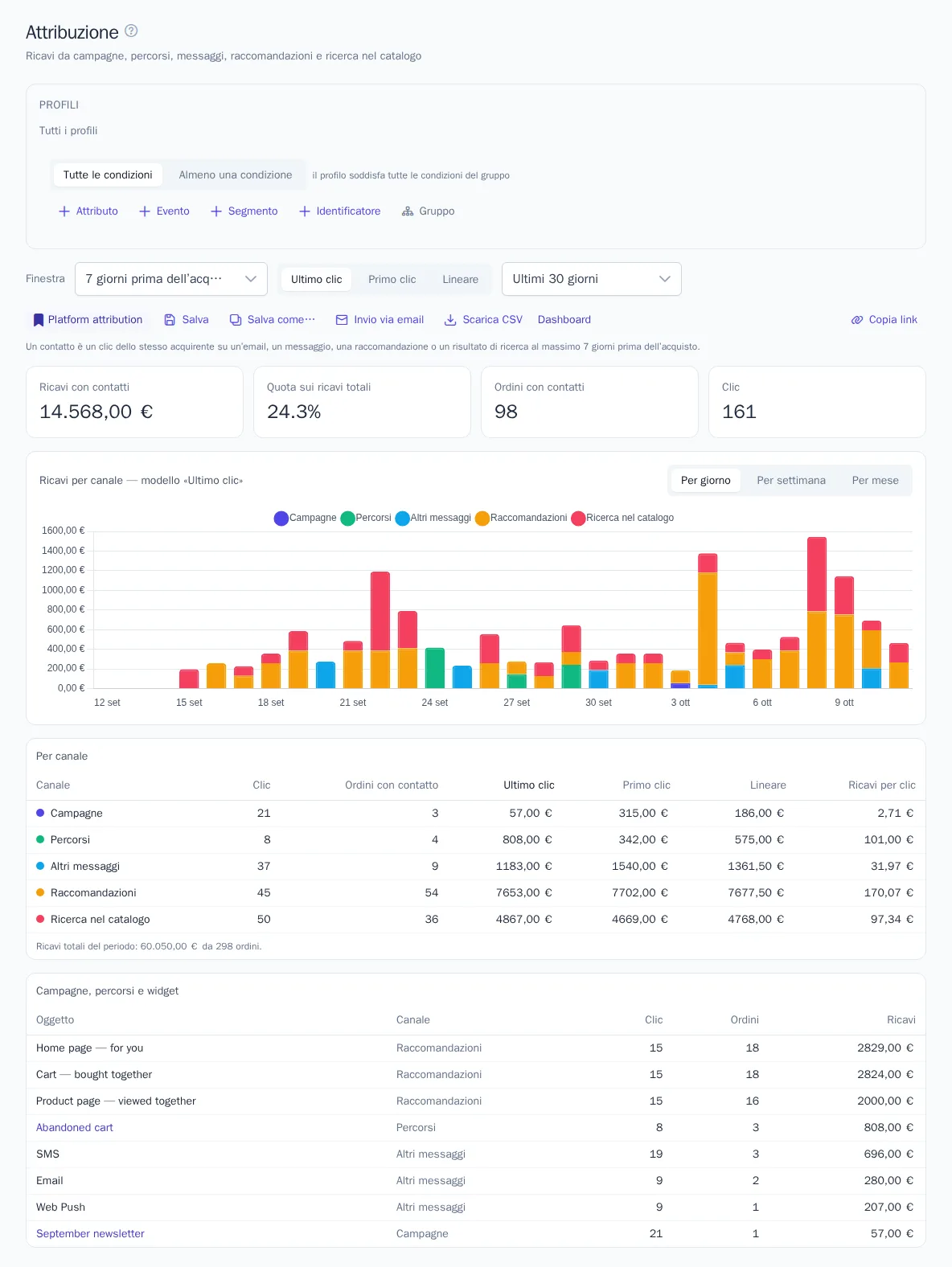This screenshot has width=952, height=1267.
Task: Switch chart to Per mese
Action: [876, 481]
